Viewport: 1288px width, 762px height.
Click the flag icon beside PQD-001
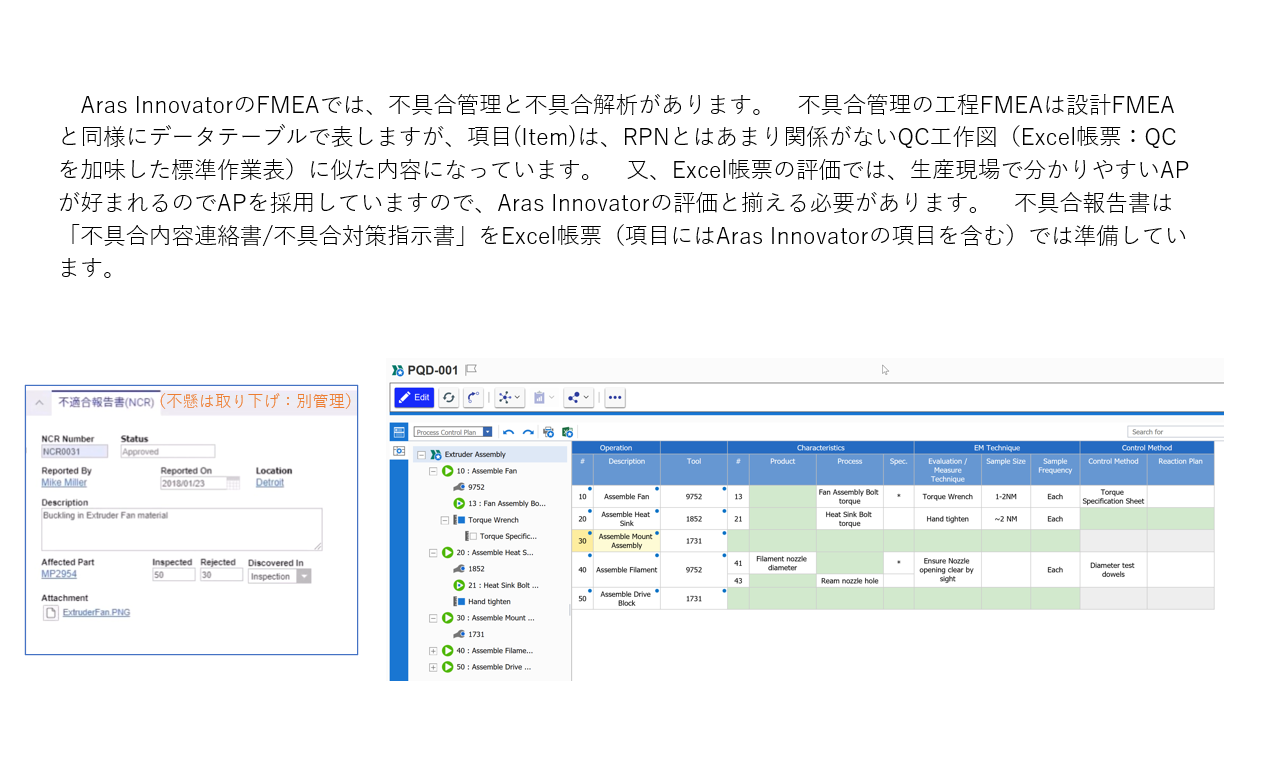point(471,370)
